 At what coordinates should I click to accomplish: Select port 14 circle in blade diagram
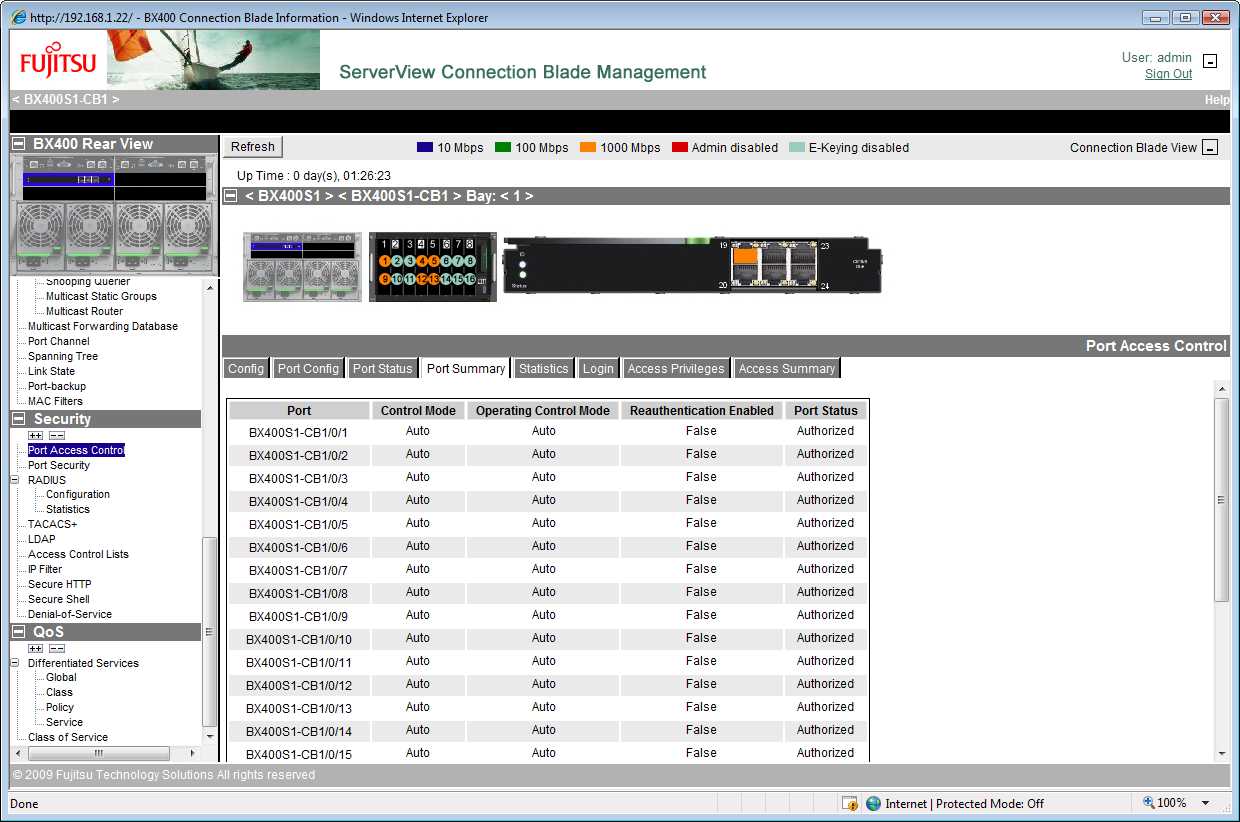click(445, 279)
